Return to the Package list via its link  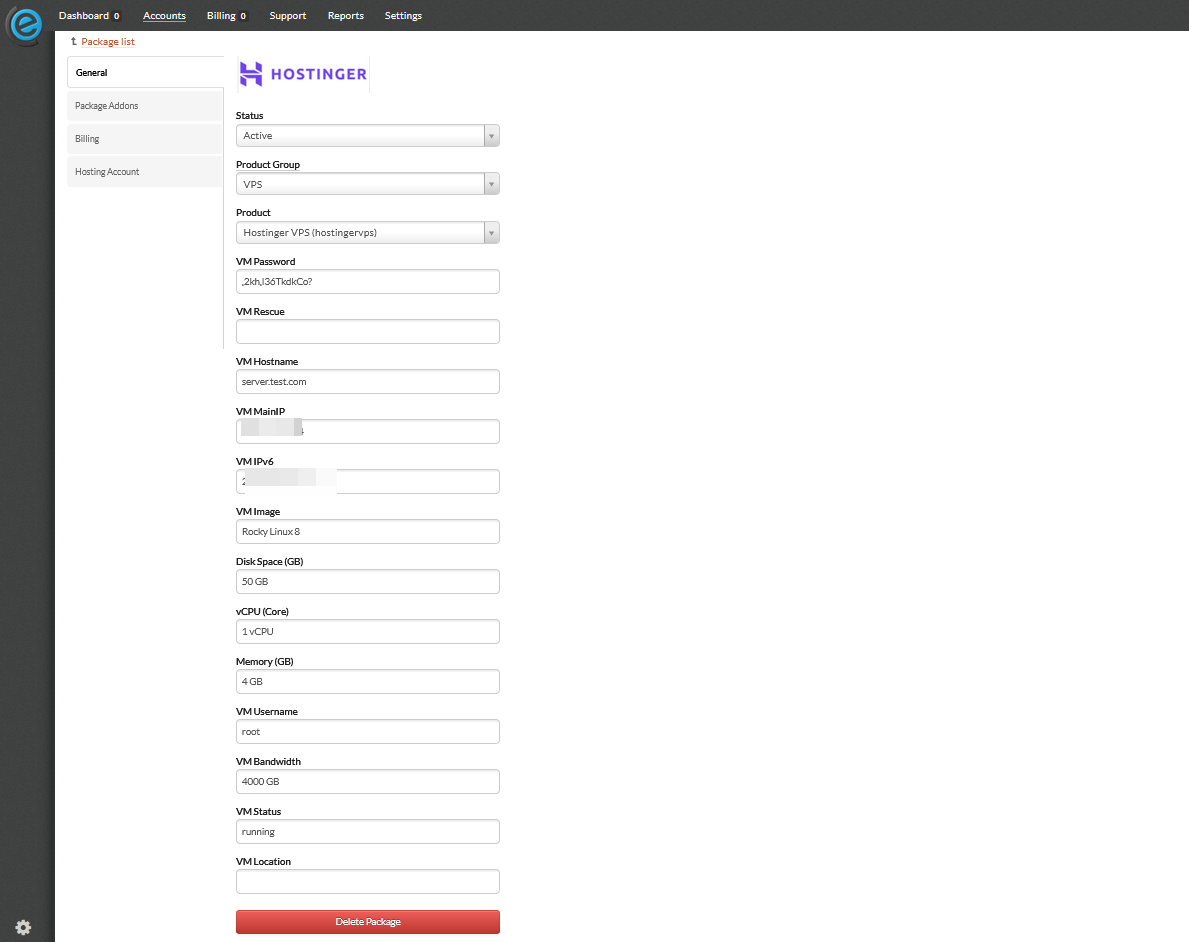point(107,41)
